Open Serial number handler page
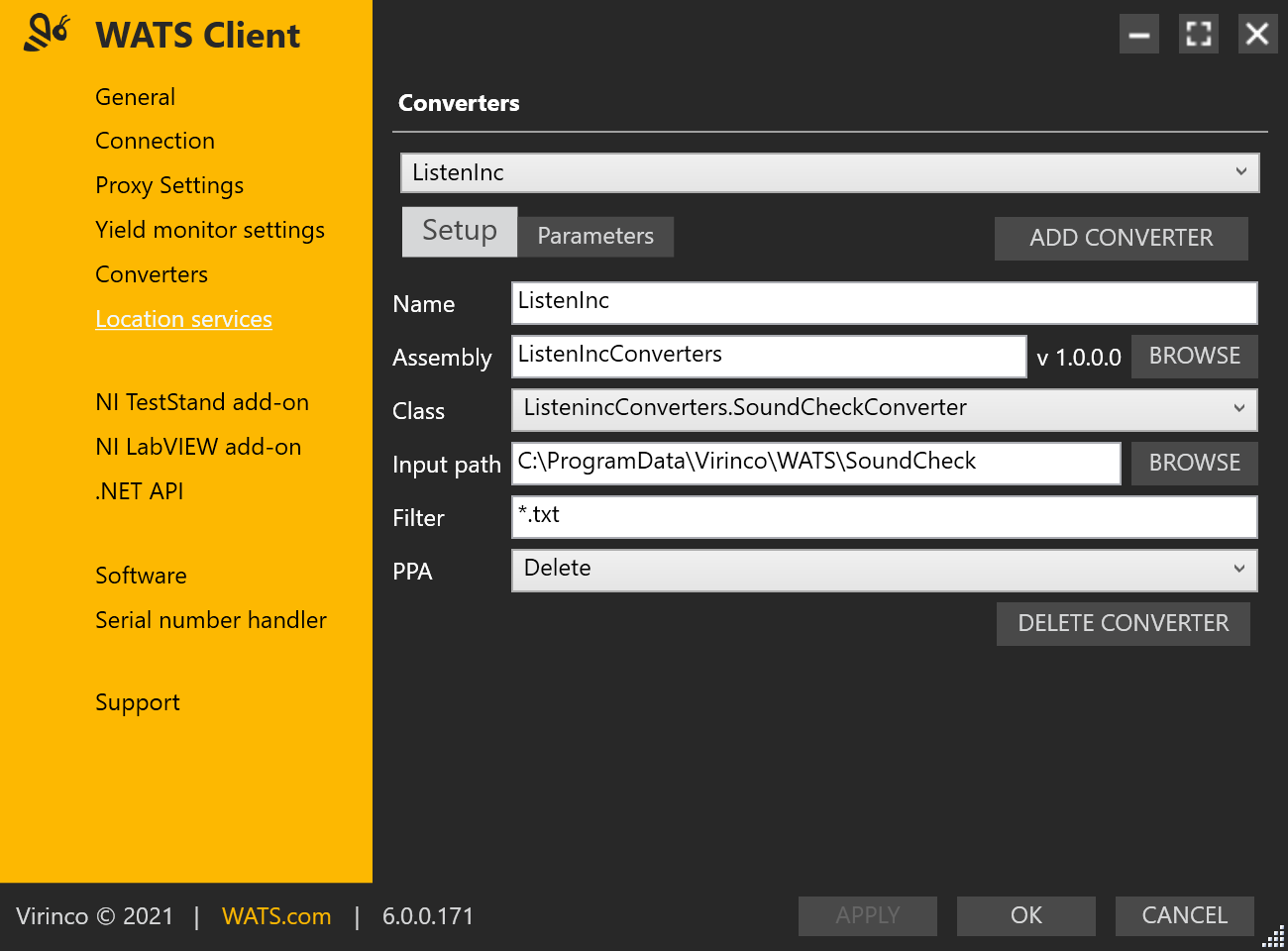This screenshot has width=1288, height=951. pyautogui.click(x=211, y=620)
